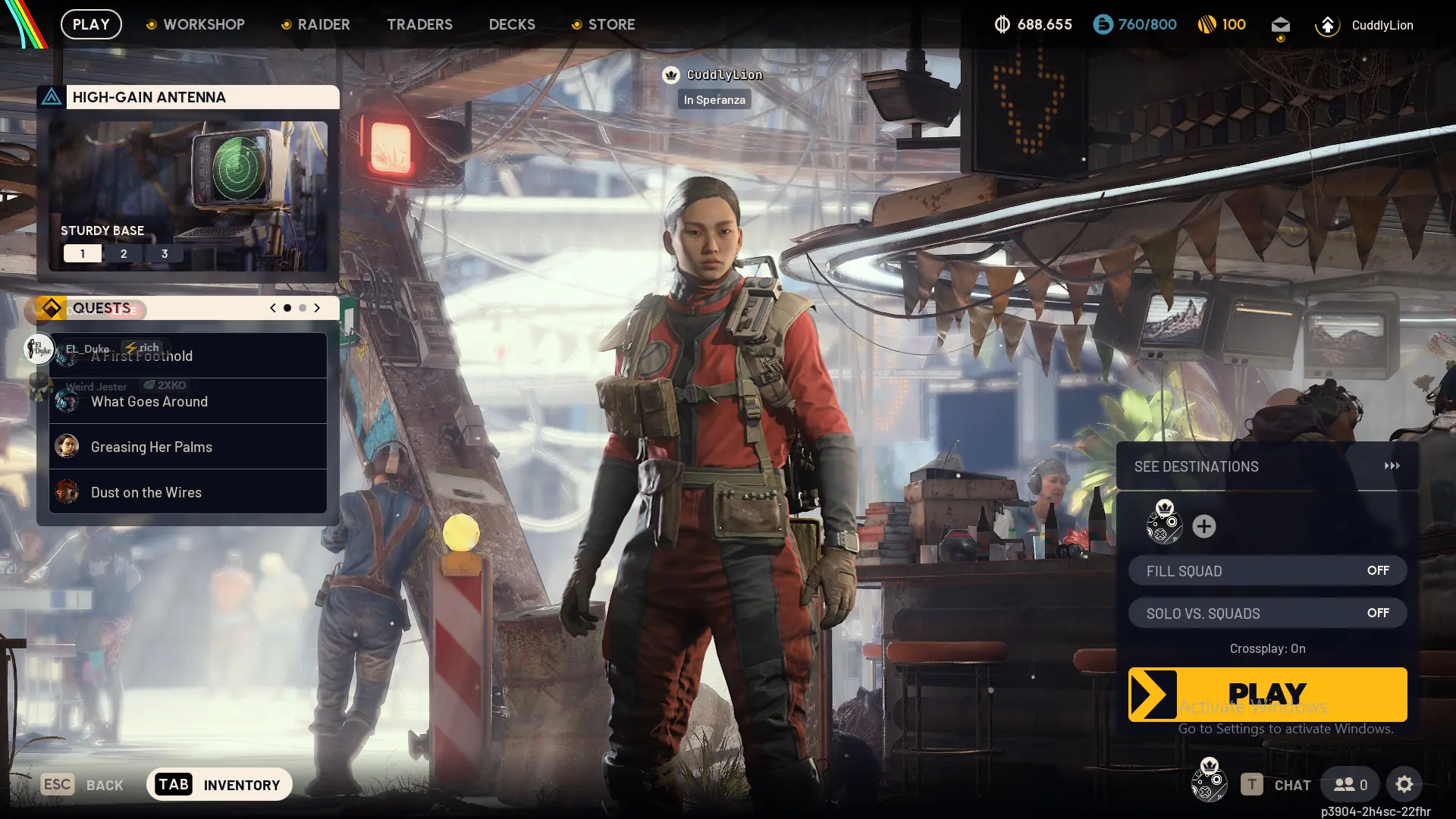
Task: Open the mailbox inbox icon
Action: point(1280,25)
